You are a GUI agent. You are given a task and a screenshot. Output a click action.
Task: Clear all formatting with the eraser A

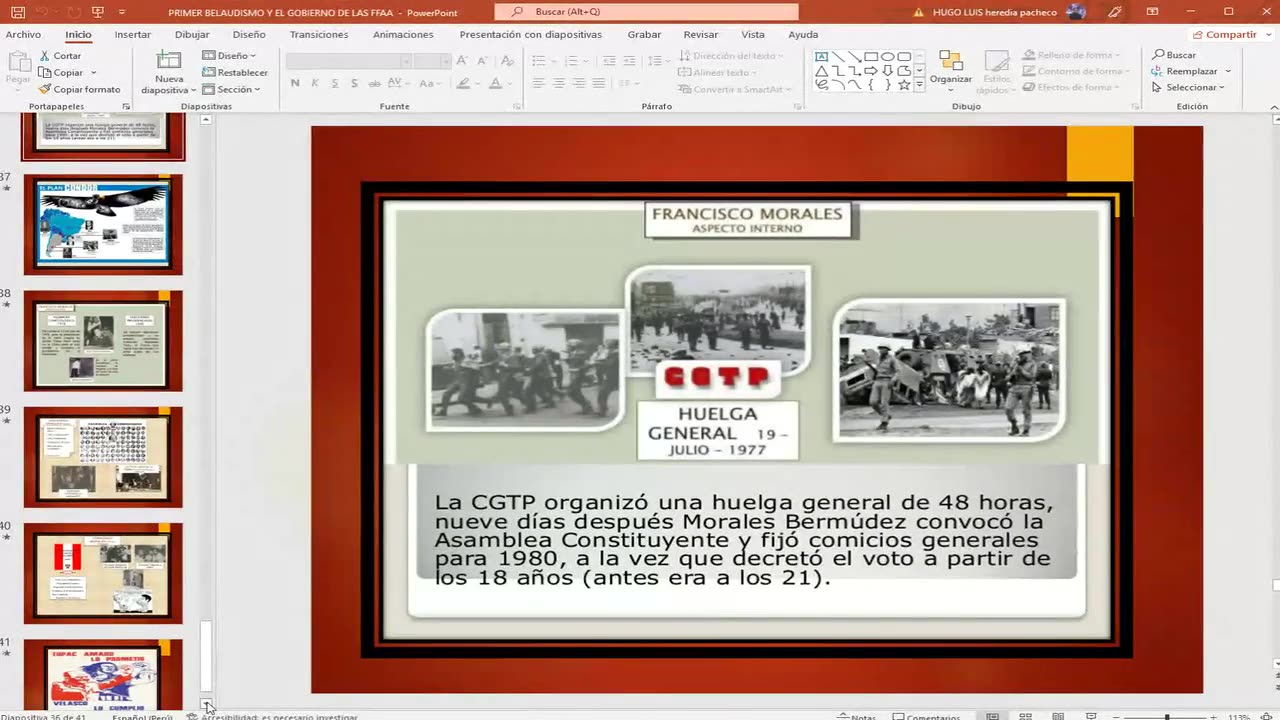(x=507, y=61)
